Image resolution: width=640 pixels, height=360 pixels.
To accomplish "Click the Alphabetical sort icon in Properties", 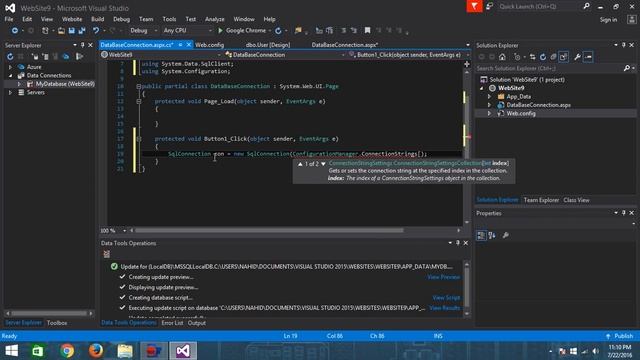I will point(492,235).
